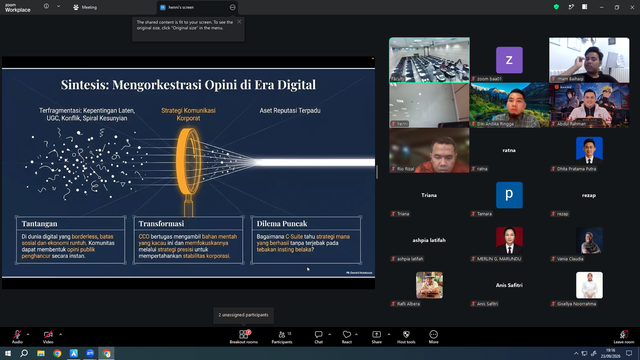Select Rafli Albera's tile
640x360 pixels.
click(429, 285)
